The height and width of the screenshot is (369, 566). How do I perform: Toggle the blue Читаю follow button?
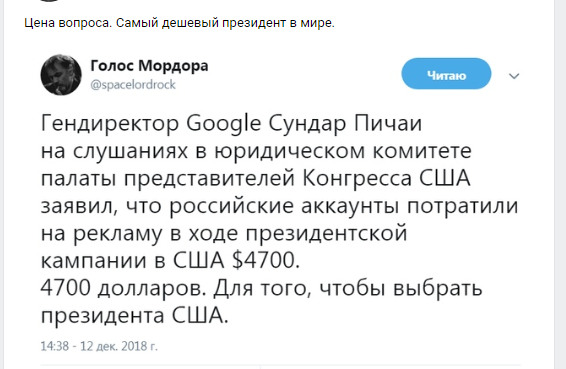point(446,74)
